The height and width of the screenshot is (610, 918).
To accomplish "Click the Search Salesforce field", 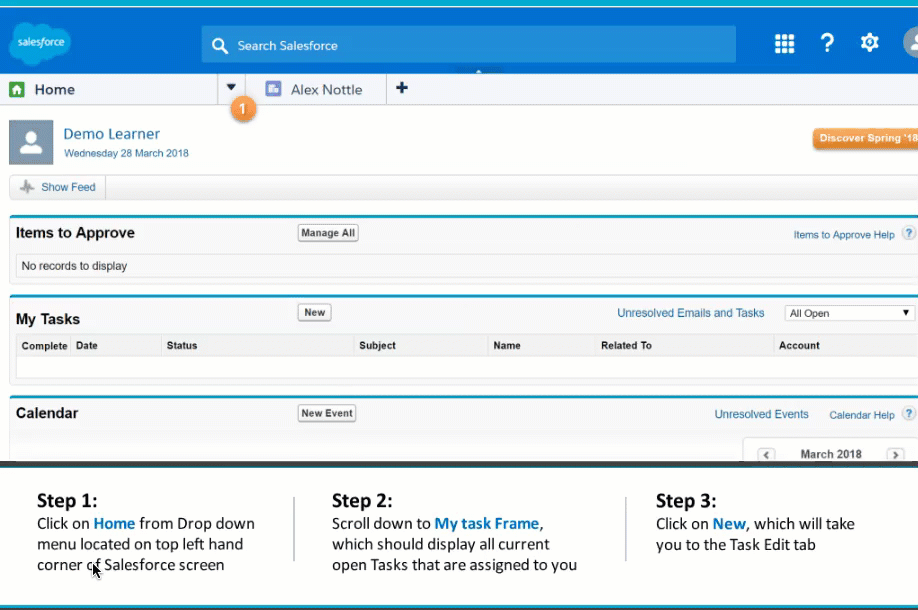I will point(468,45).
